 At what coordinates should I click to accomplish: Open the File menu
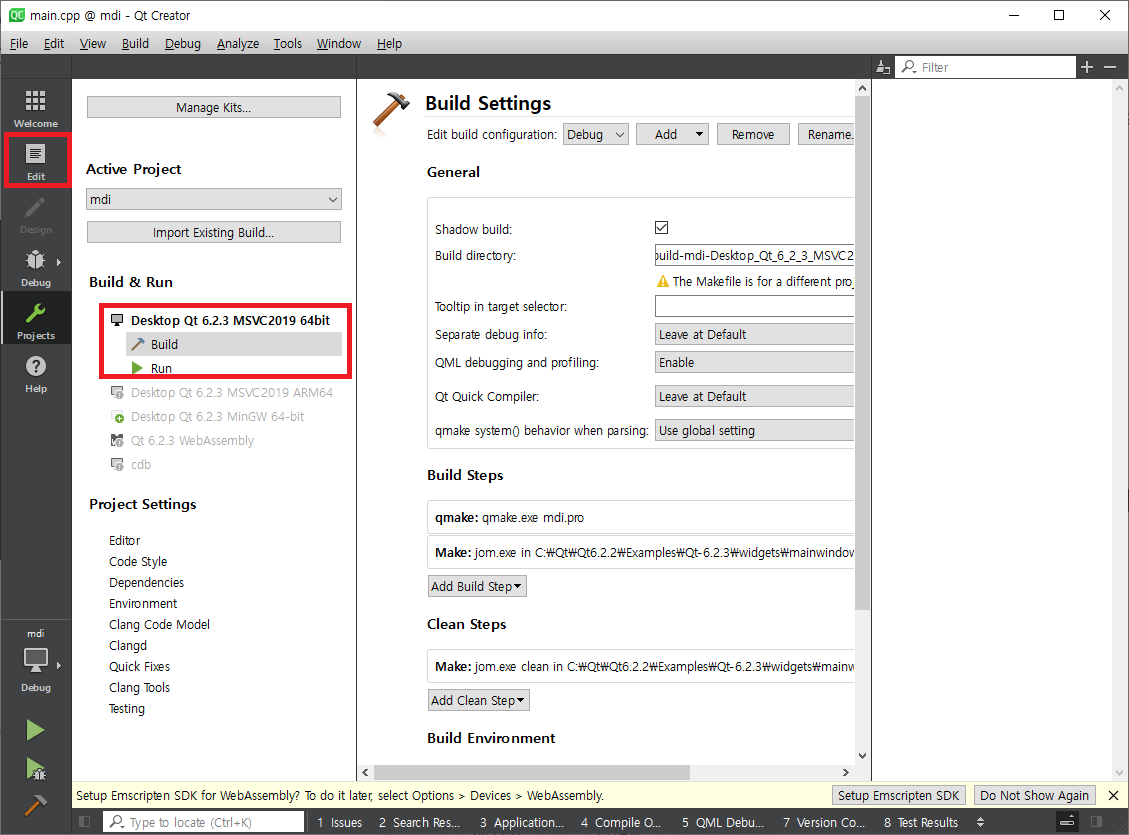[19, 43]
